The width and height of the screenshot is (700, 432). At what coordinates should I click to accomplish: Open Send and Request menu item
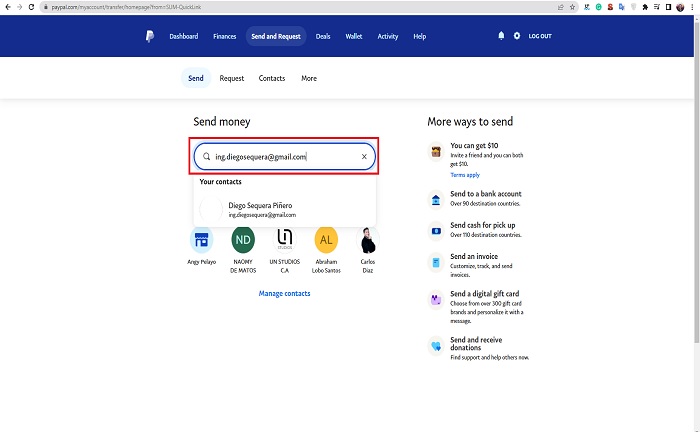pos(276,36)
